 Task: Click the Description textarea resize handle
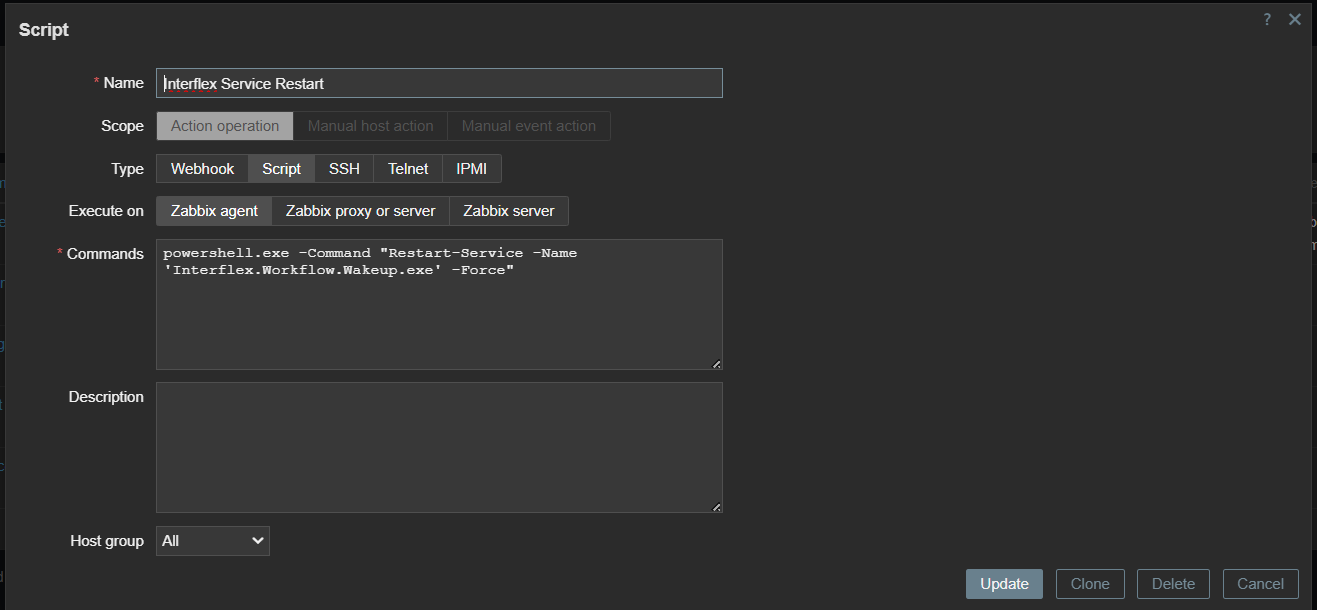click(x=717, y=507)
